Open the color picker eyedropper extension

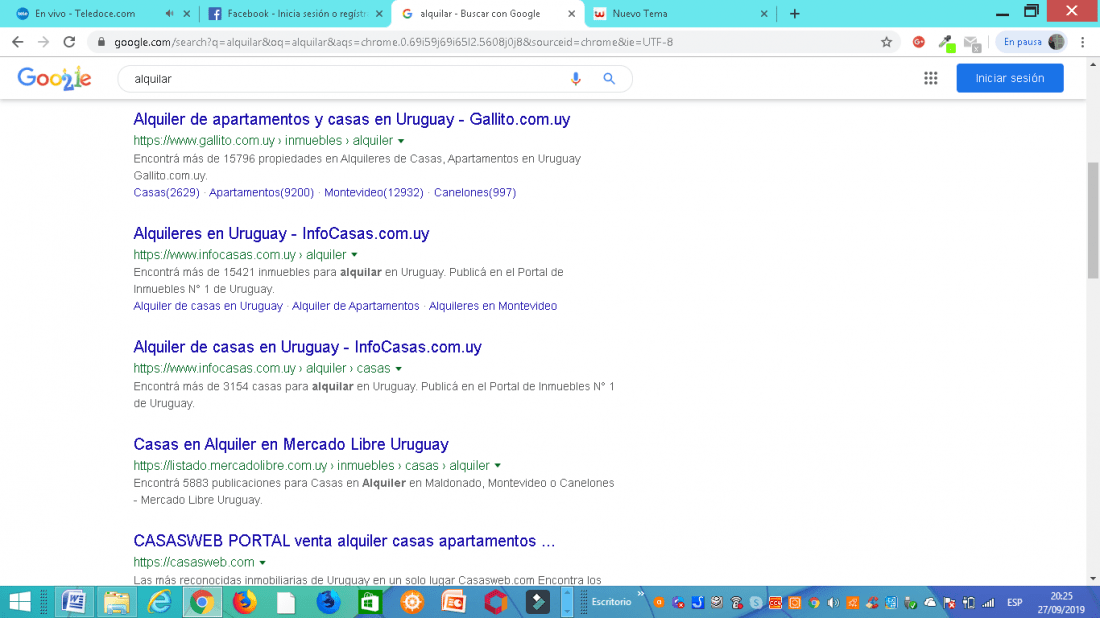pos(946,43)
